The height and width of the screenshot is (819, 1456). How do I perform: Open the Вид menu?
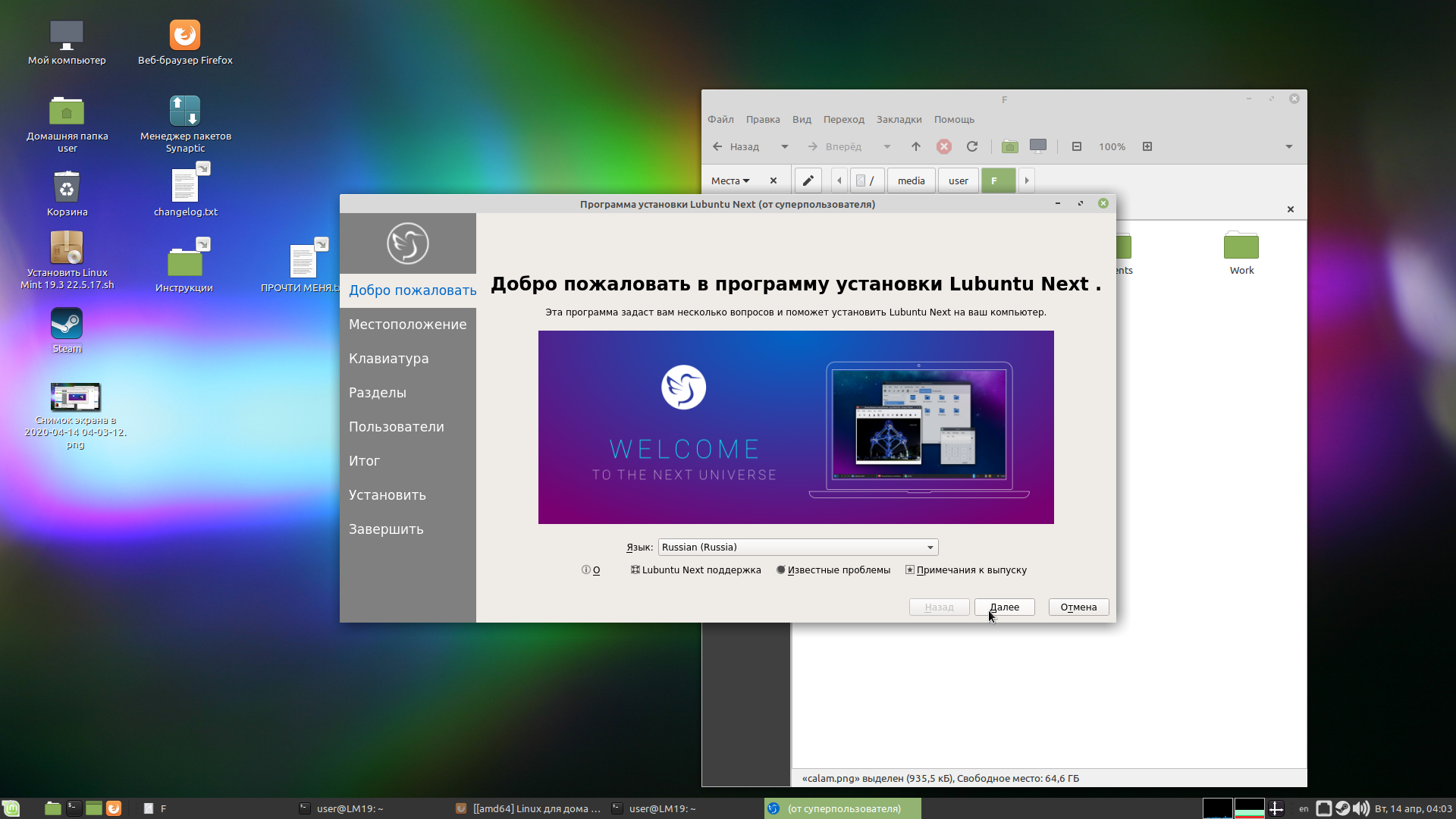coord(802,119)
